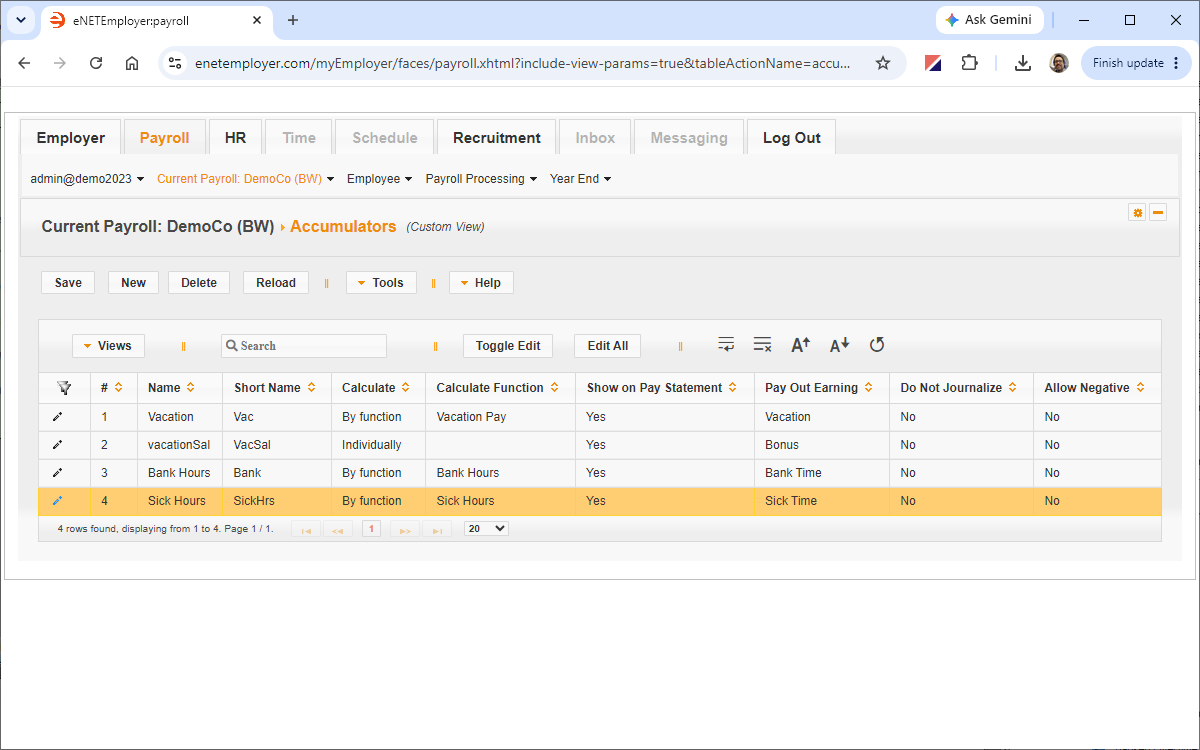This screenshot has height=750, width=1200.
Task: Switch to the Payroll tab
Action: (x=165, y=138)
